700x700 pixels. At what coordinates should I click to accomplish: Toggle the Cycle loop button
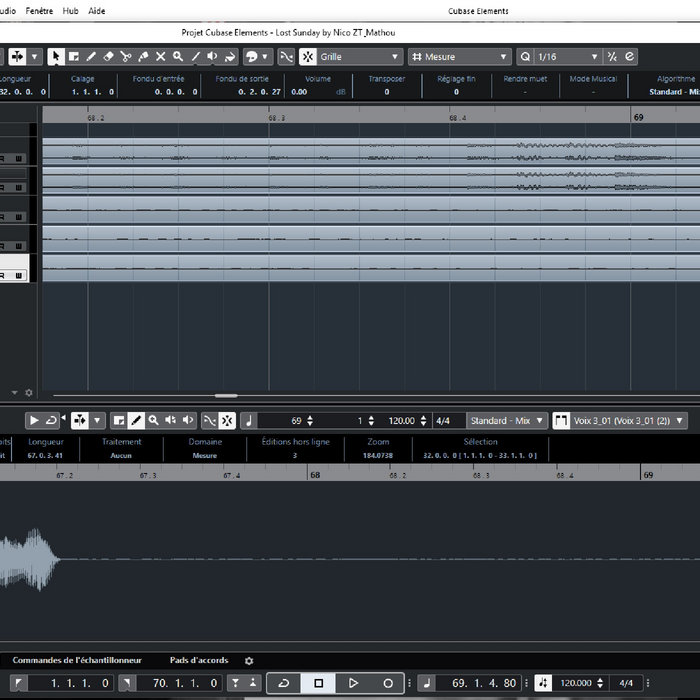click(x=283, y=683)
